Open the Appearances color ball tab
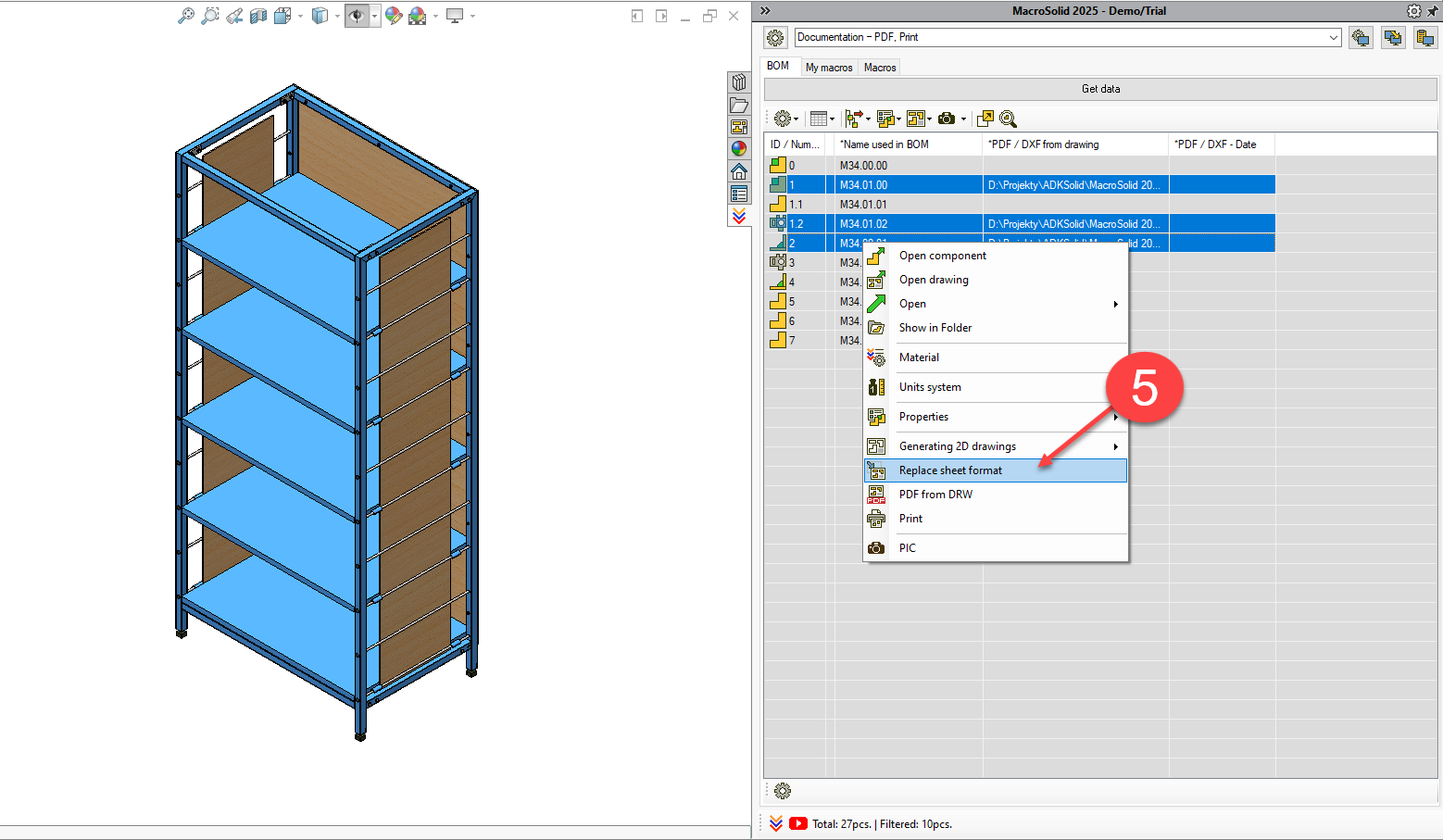The image size is (1443, 840). click(x=739, y=148)
